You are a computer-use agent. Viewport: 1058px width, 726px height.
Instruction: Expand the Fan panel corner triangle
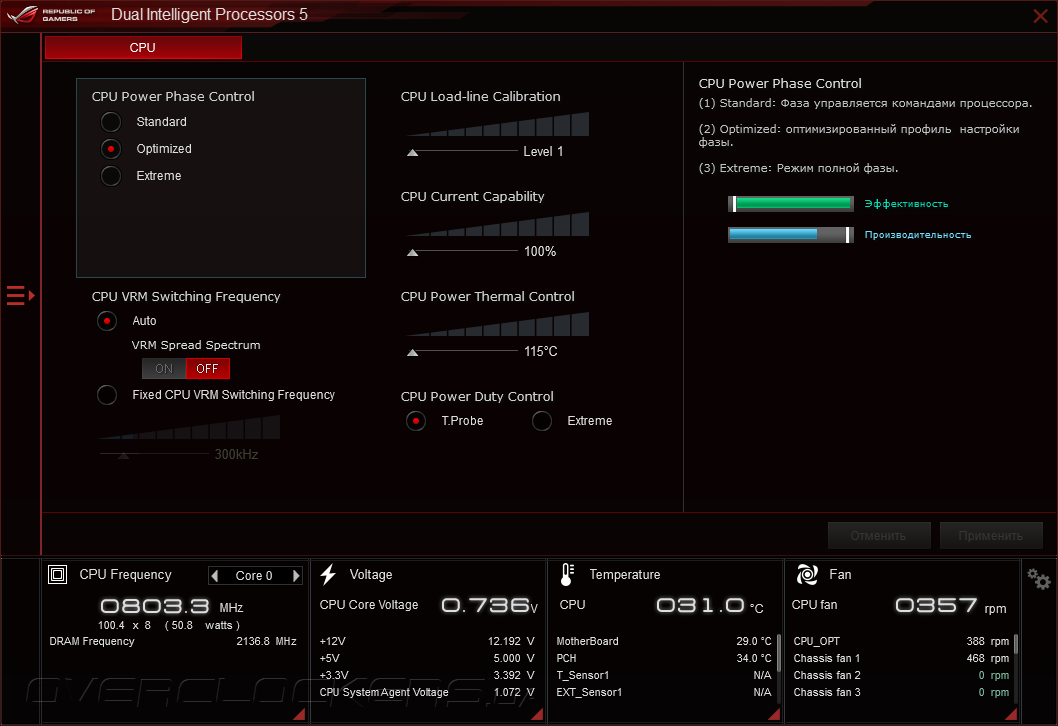coord(1011,714)
